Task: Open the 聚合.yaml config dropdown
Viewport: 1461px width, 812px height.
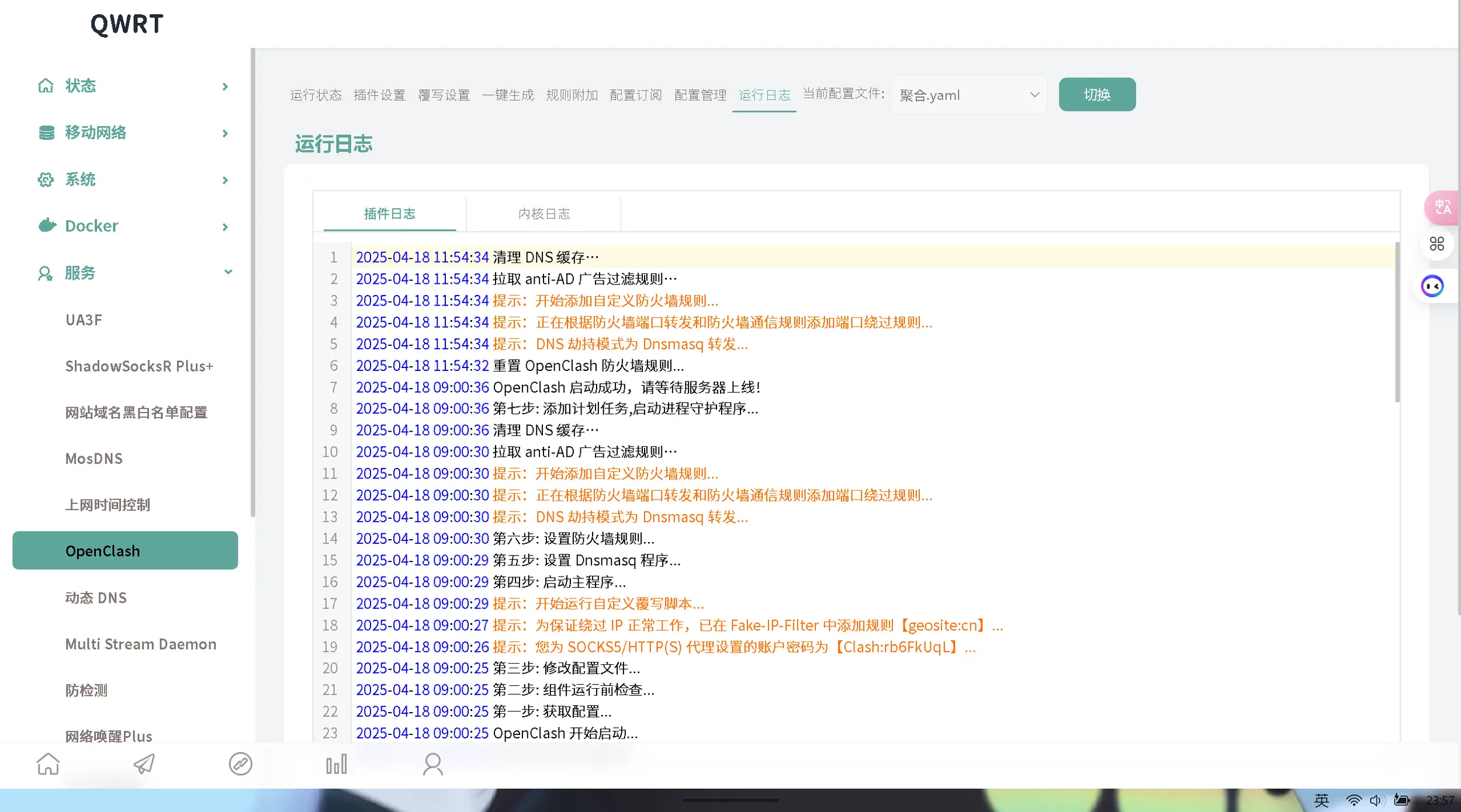Action: point(968,95)
